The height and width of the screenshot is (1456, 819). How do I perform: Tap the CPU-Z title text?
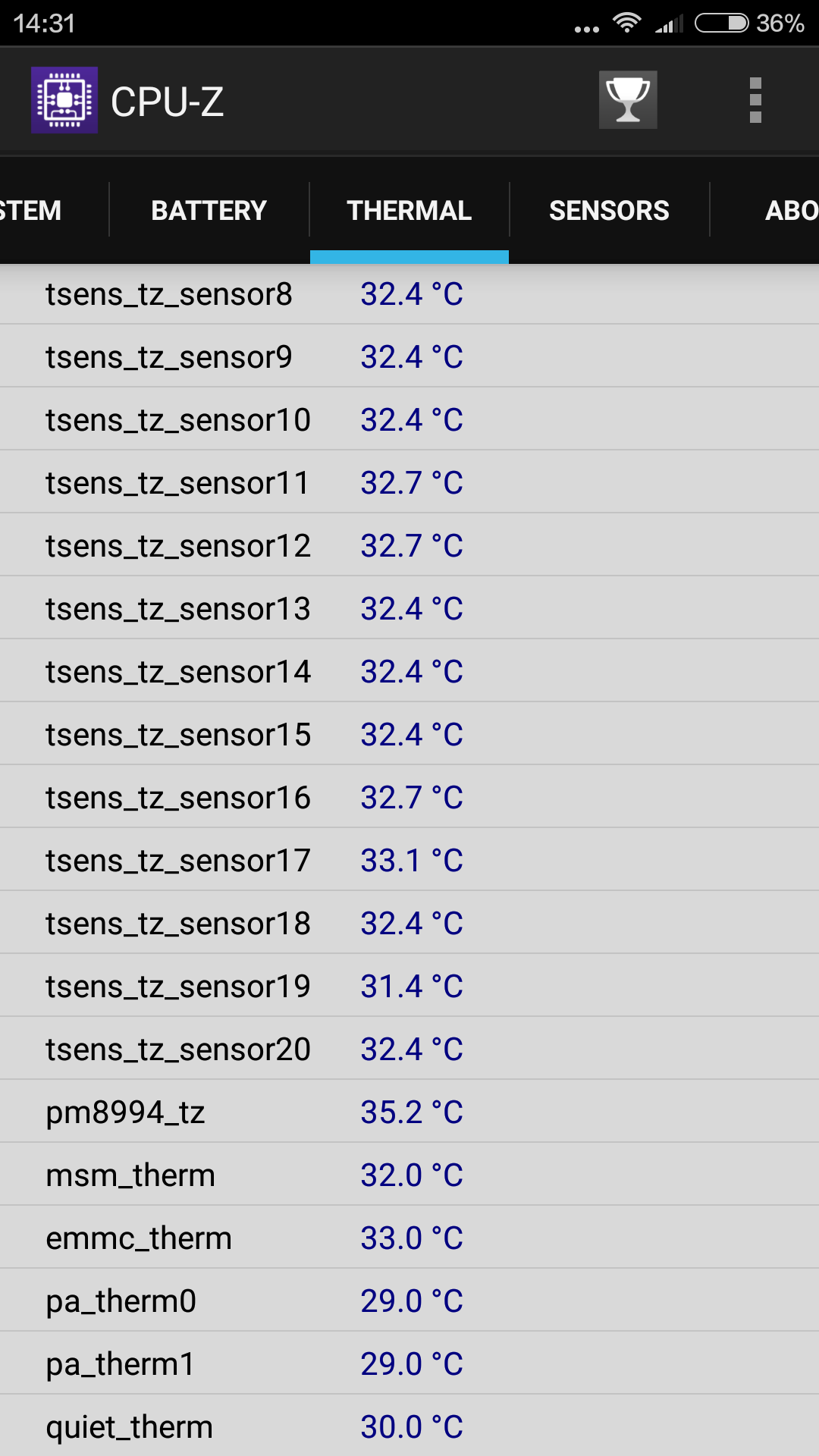click(x=168, y=102)
